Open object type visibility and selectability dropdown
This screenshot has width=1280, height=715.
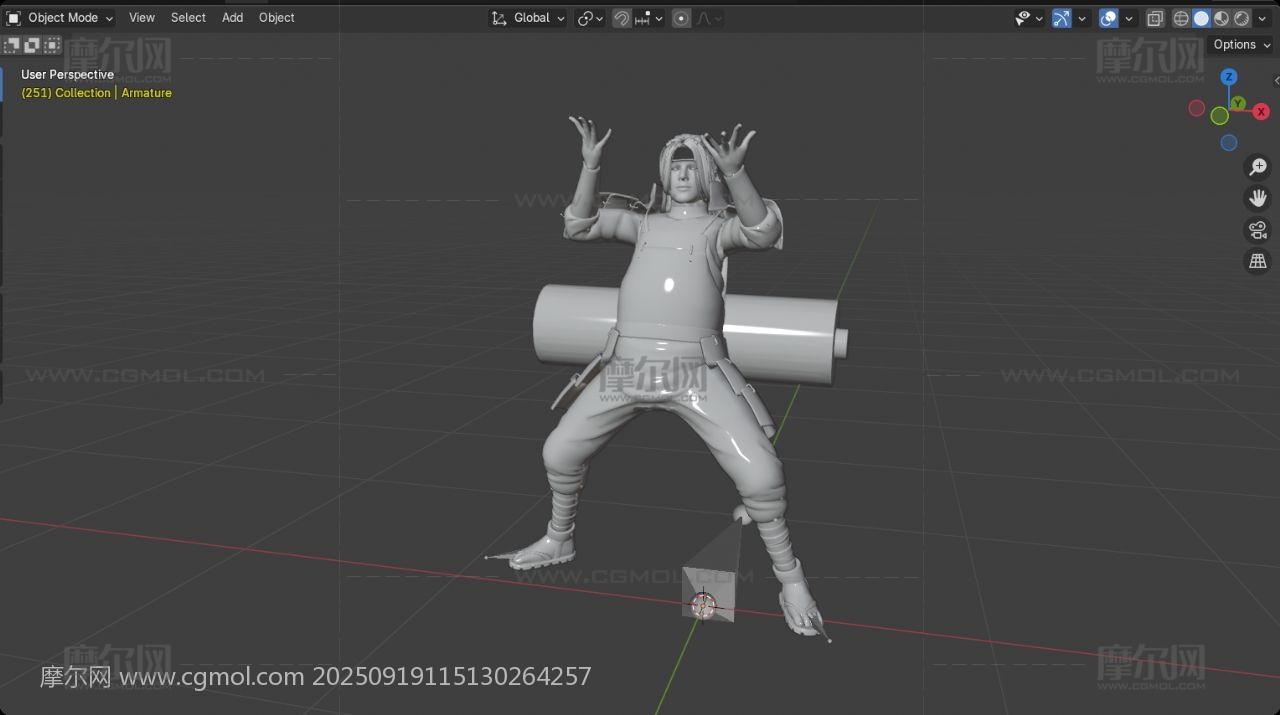coord(1029,18)
